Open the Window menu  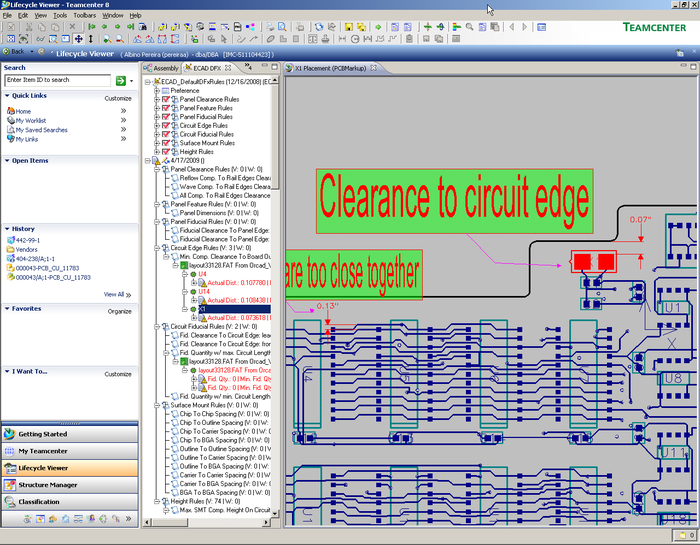click(112, 15)
